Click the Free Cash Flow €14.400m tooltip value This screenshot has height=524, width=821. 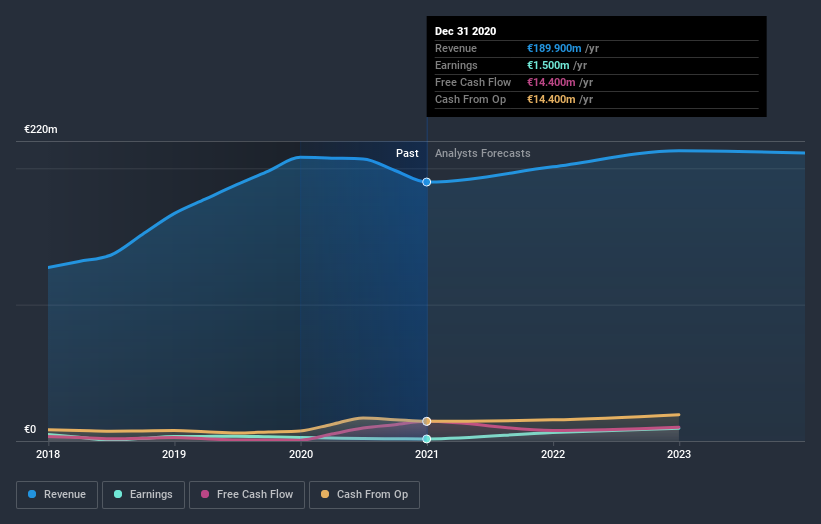pyautogui.click(x=551, y=82)
